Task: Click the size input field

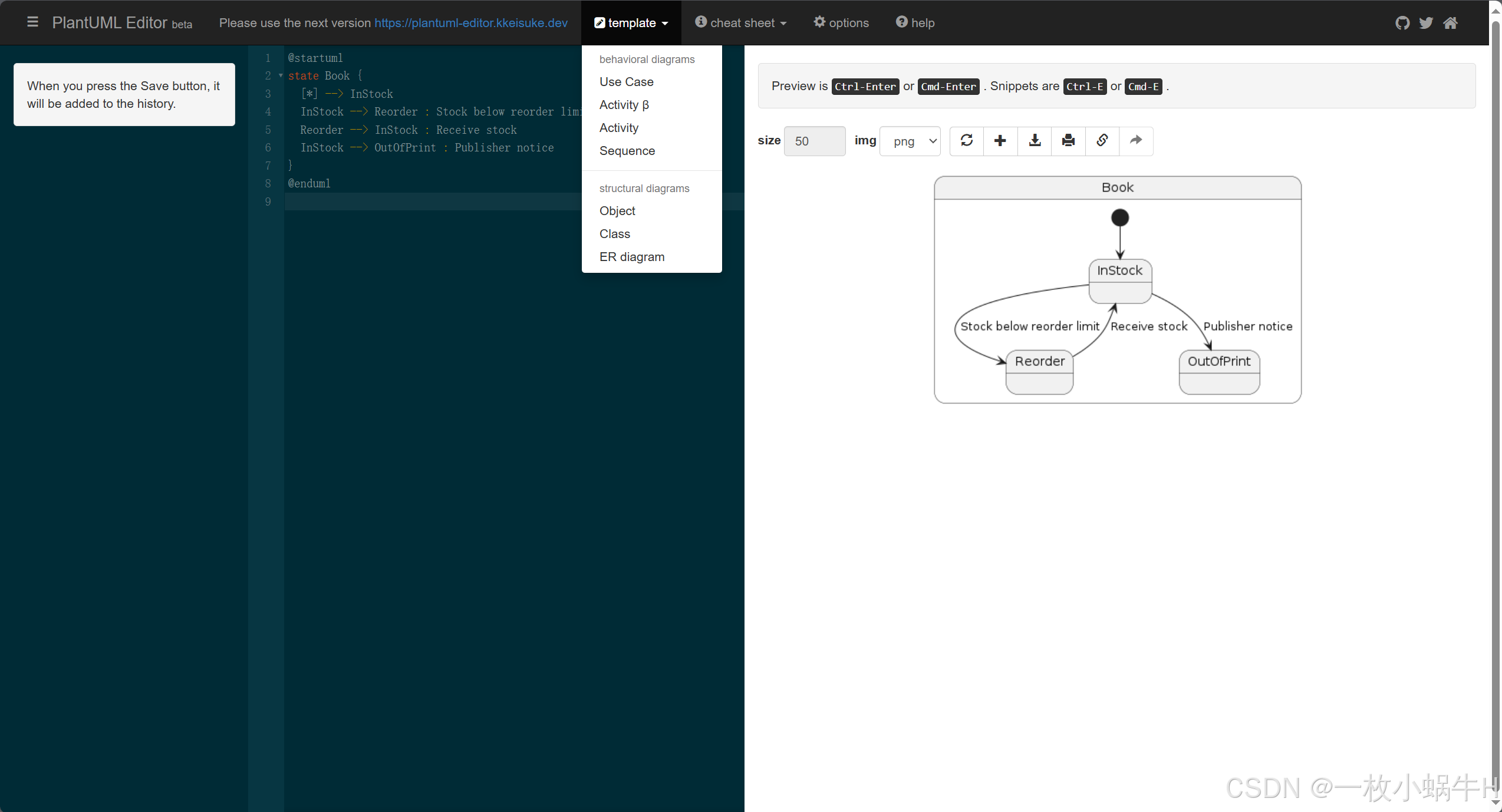Action: [x=814, y=141]
